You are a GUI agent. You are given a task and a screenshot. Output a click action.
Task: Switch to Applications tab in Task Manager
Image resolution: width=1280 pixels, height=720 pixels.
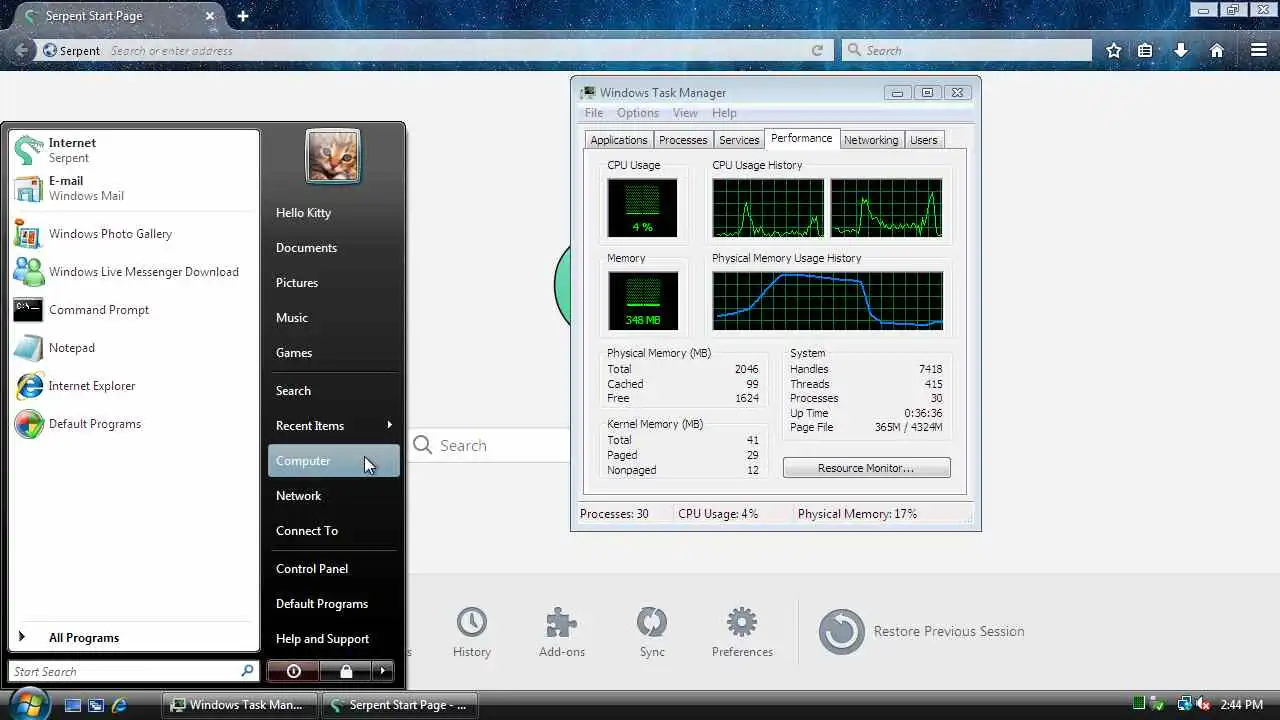(x=618, y=140)
